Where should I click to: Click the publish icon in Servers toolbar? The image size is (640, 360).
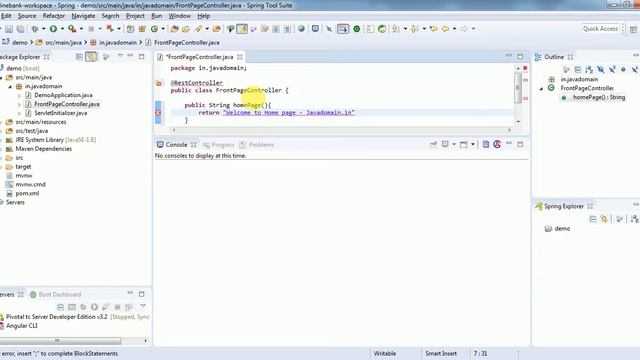129,307
